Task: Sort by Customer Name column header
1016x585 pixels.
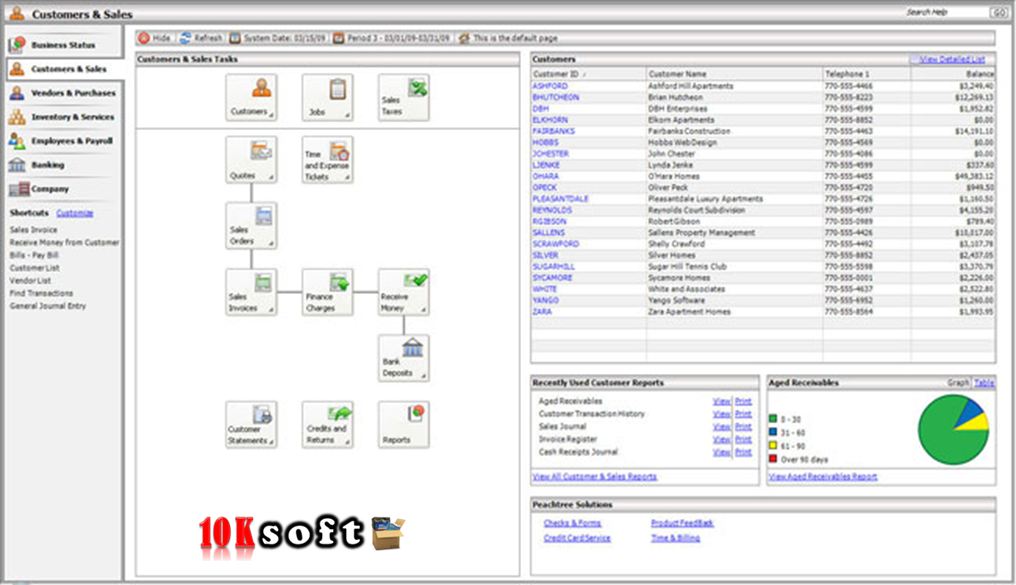Action: pos(734,74)
